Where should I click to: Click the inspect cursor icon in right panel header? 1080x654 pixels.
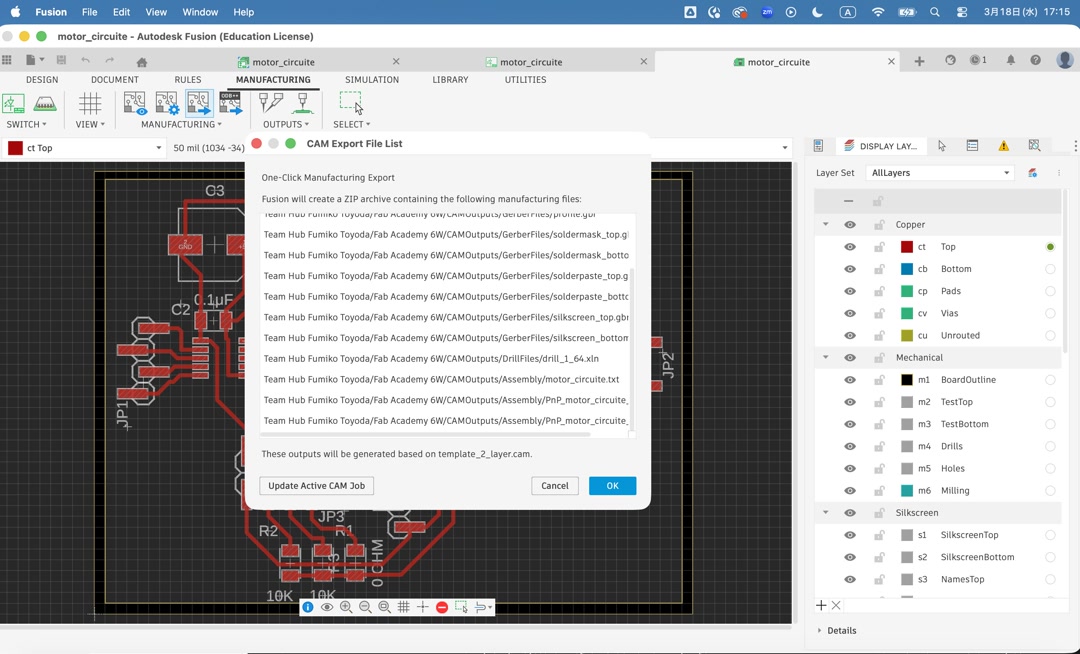coord(940,146)
